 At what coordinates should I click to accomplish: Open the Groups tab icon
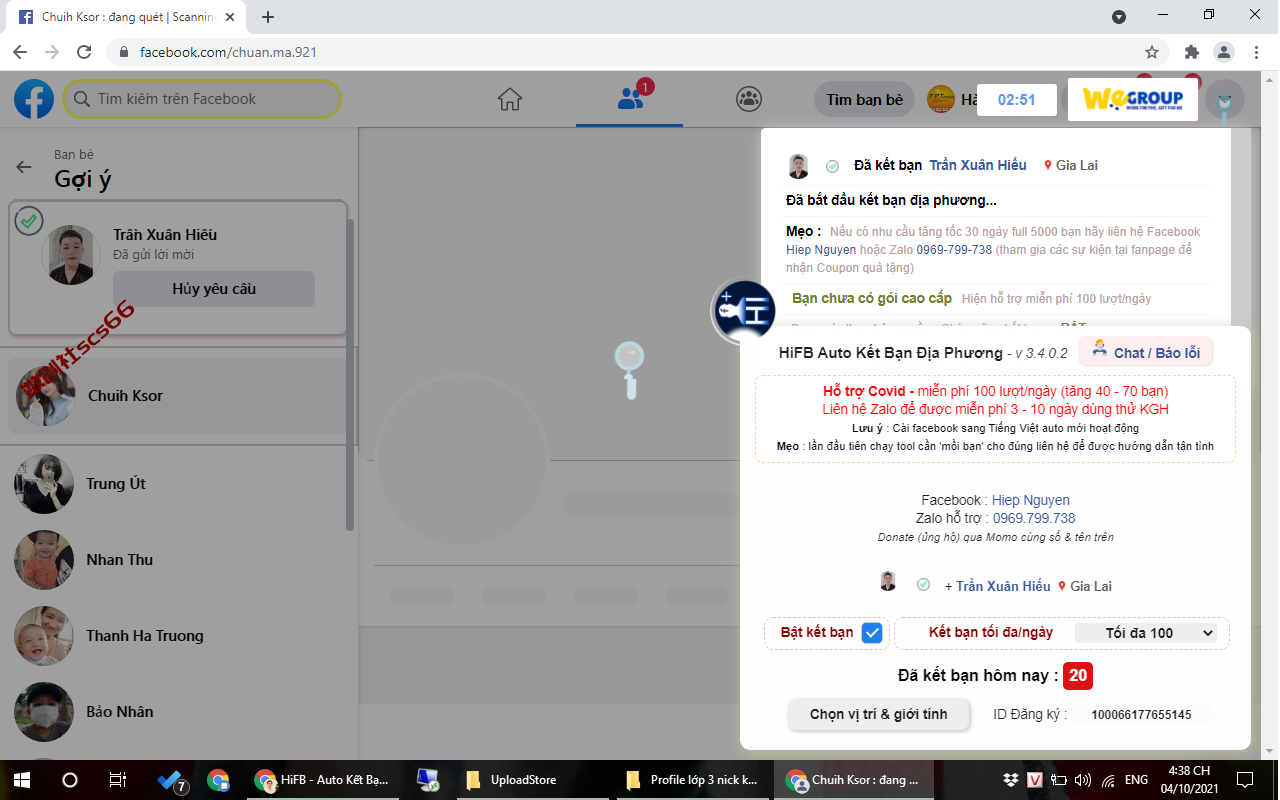click(x=748, y=99)
